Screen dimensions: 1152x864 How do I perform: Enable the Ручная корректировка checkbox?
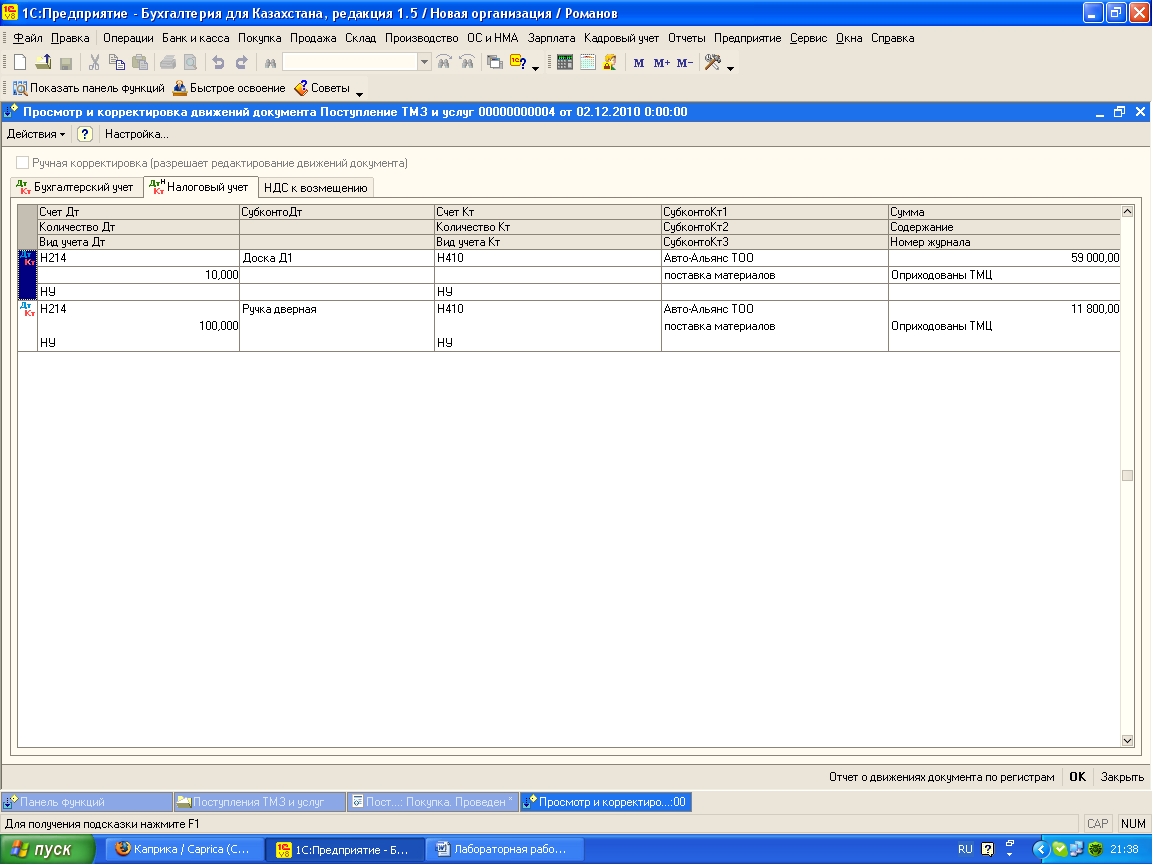click(23, 162)
